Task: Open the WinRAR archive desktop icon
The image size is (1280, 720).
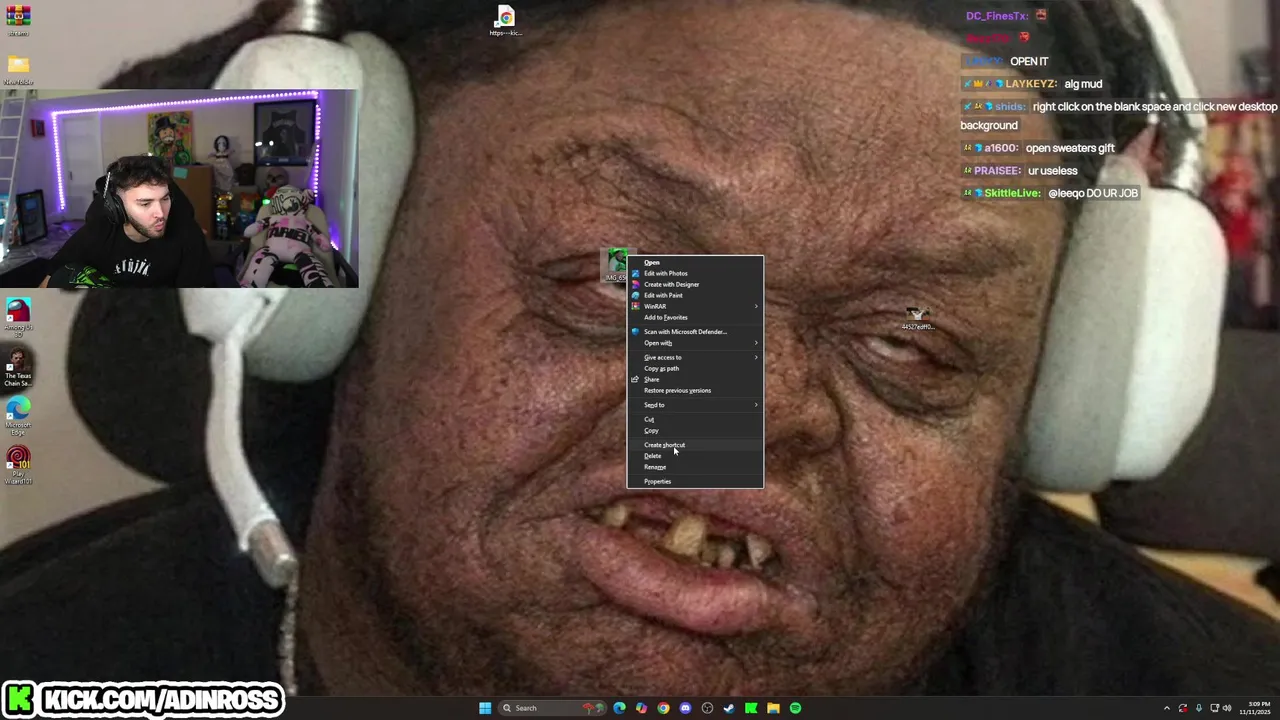Action: coord(18,18)
